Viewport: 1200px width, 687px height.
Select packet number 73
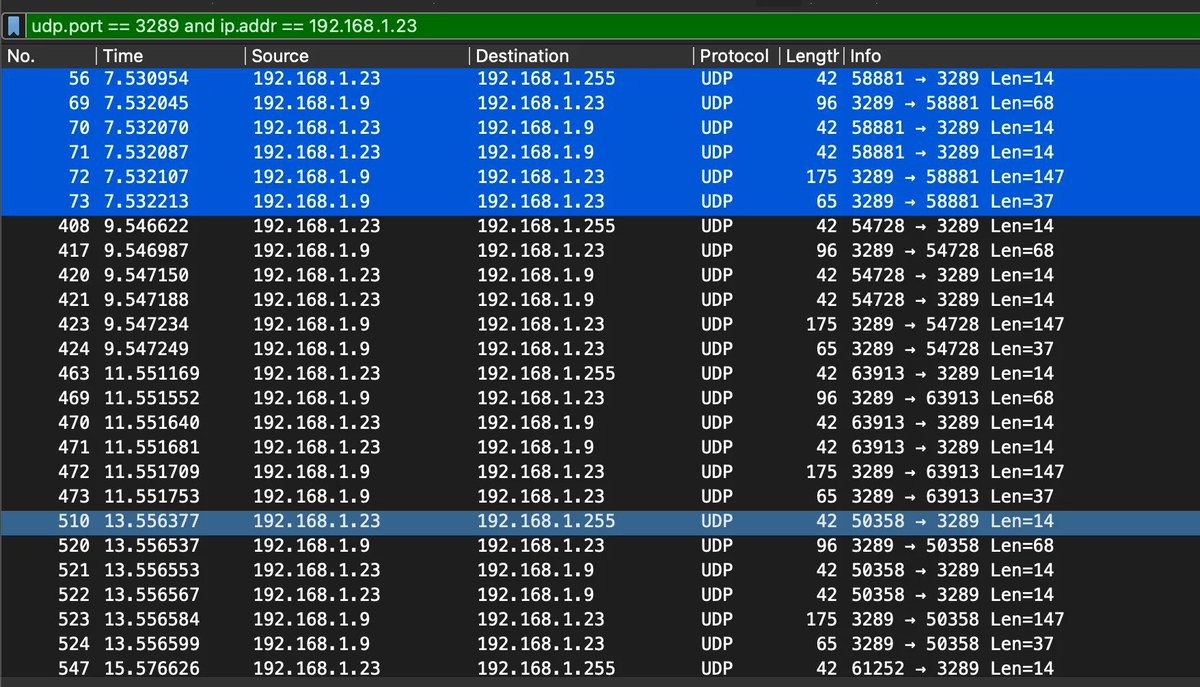pos(600,201)
